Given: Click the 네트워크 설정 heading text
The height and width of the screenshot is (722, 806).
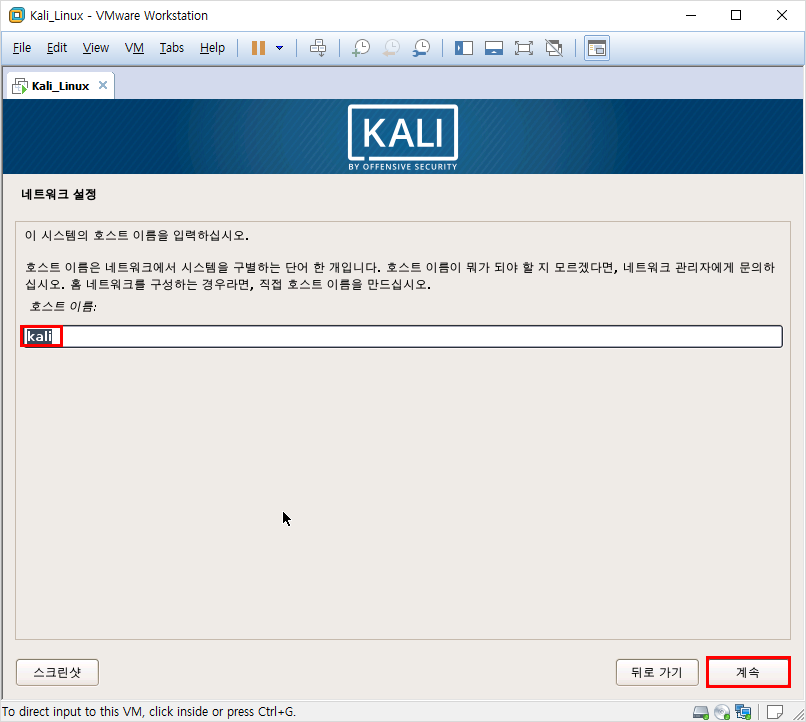Looking at the screenshot, I should (59, 194).
